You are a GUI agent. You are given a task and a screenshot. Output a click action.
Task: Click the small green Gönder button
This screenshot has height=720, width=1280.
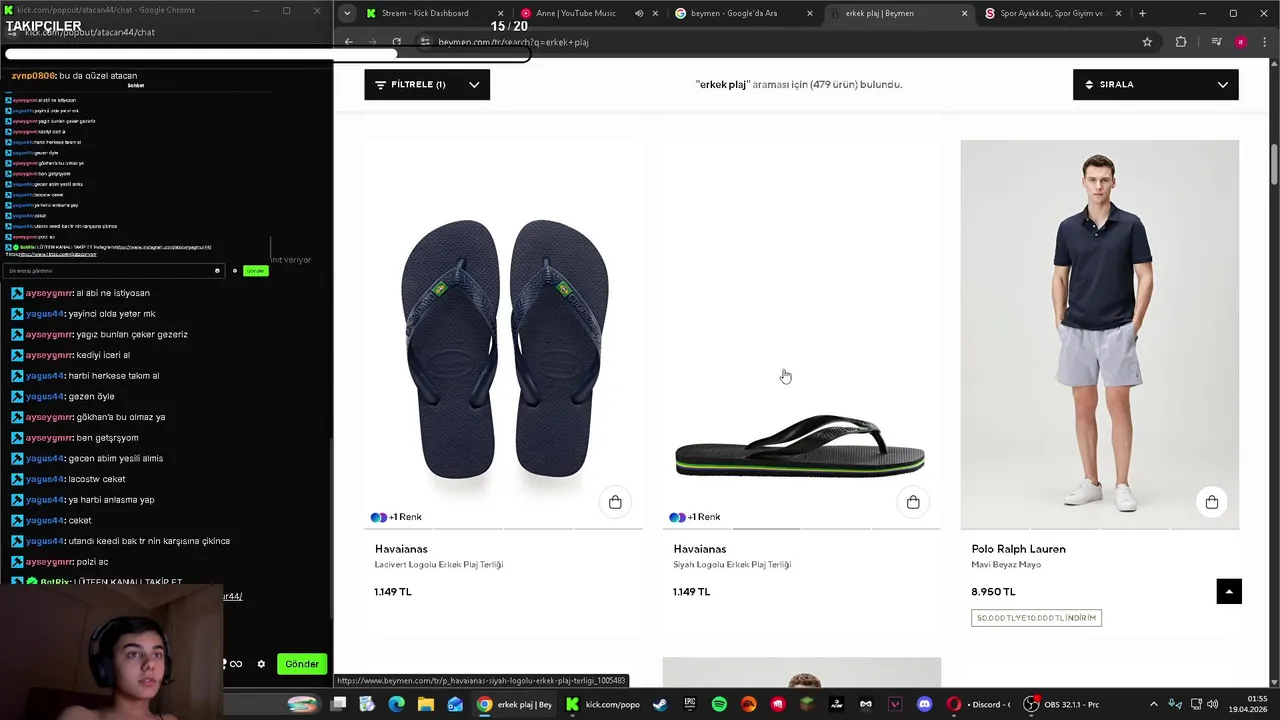tap(256, 271)
